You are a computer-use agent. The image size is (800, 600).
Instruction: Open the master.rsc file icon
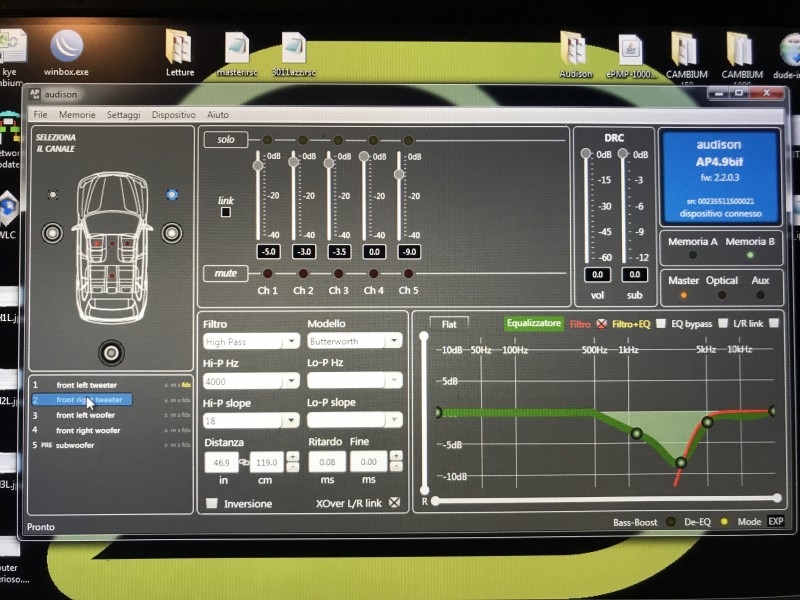237,55
